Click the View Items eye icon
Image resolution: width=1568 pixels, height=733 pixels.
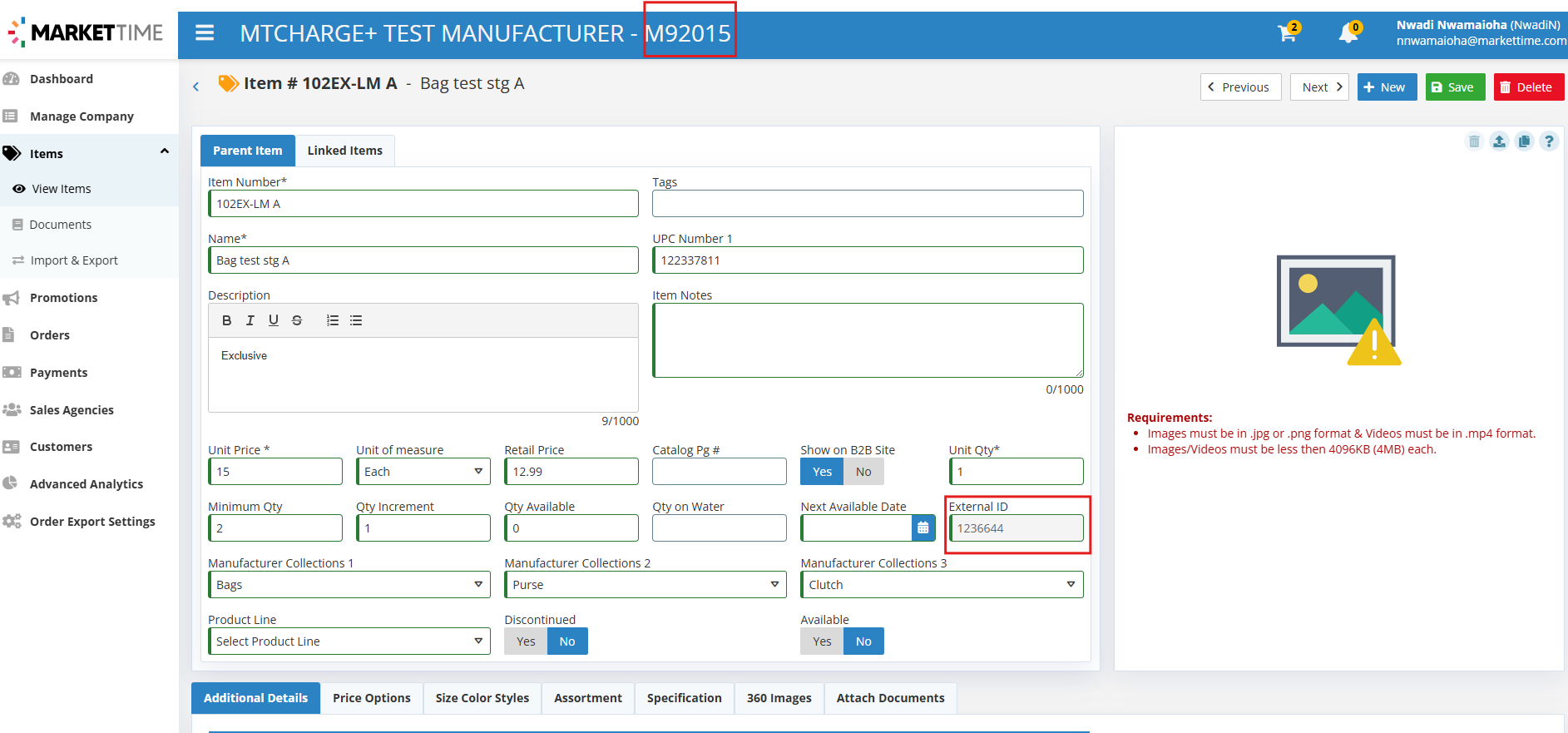[x=19, y=189]
